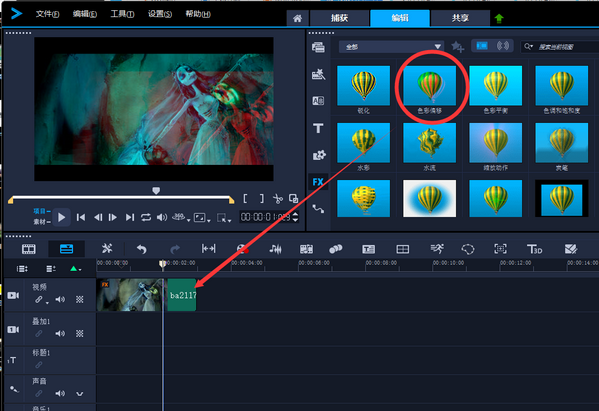Go to the Home workspace tab
The width and height of the screenshot is (599, 411).
tap(298, 18)
